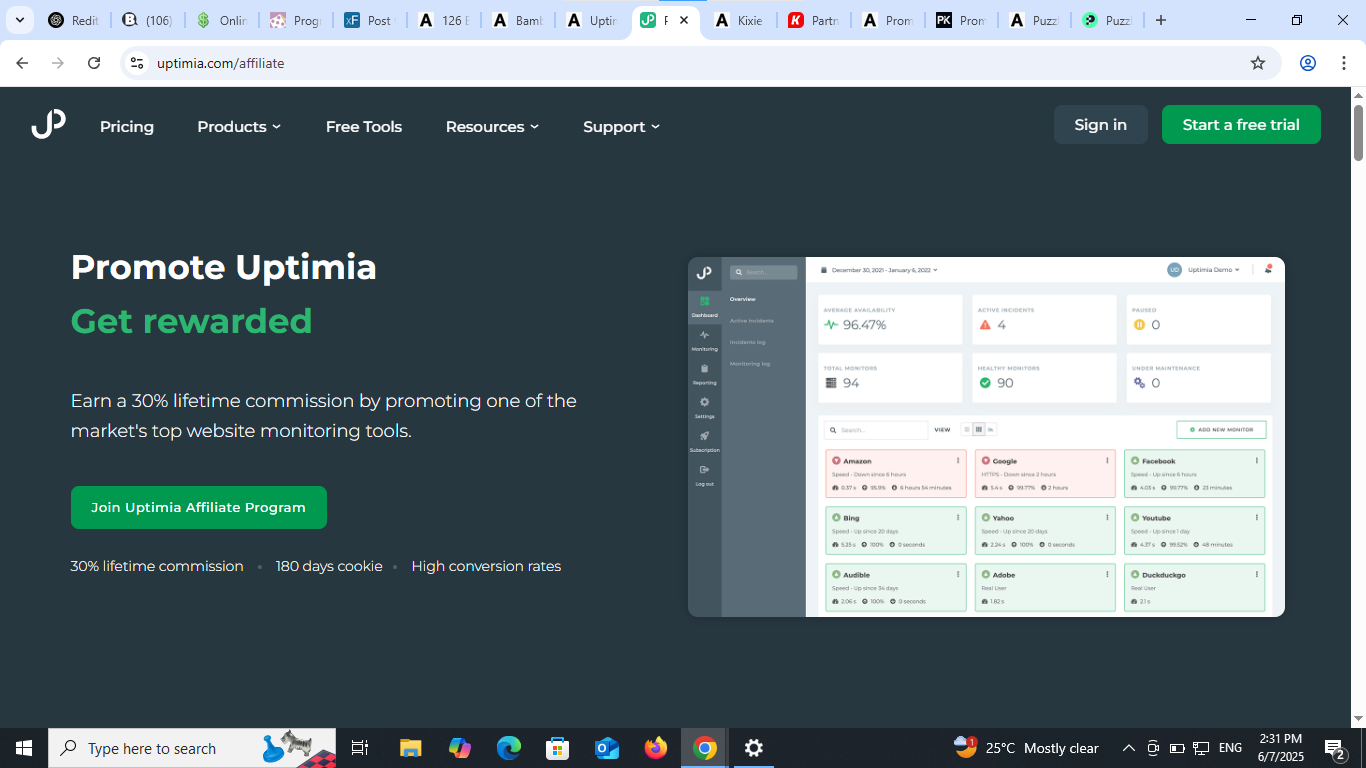Close the active Uptimia tab
The image size is (1366, 768).
(x=684, y=20)
